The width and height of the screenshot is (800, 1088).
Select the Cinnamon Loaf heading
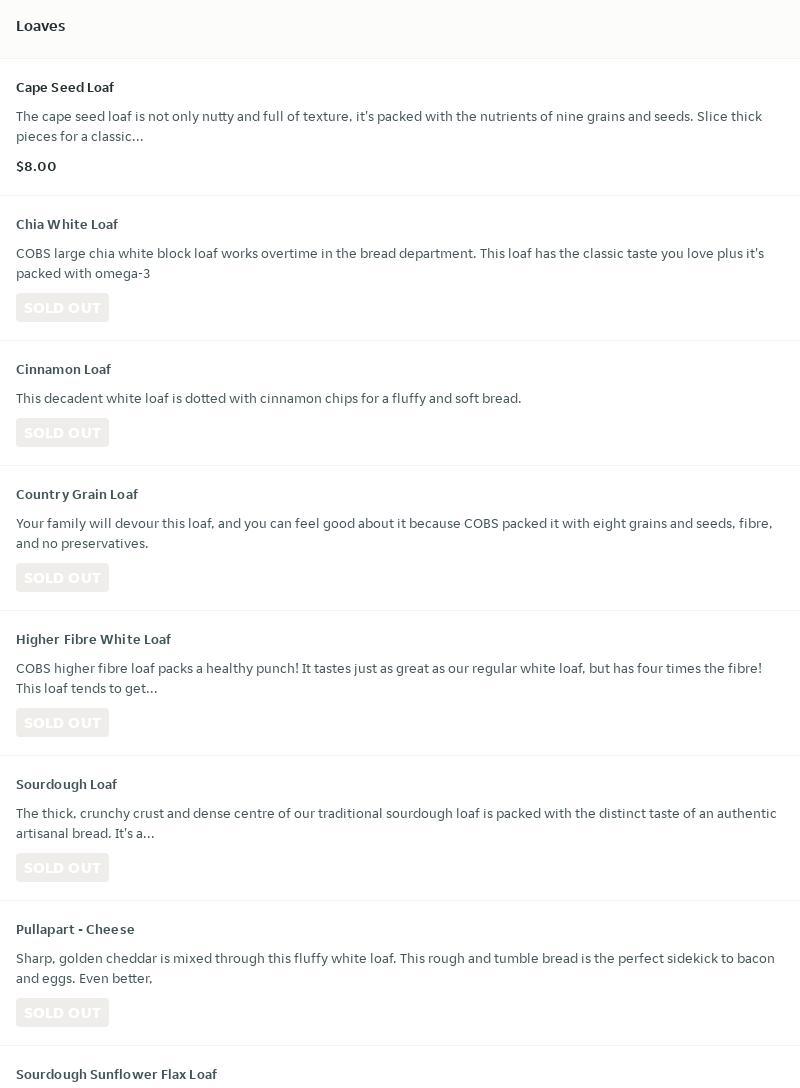(63, 370)
